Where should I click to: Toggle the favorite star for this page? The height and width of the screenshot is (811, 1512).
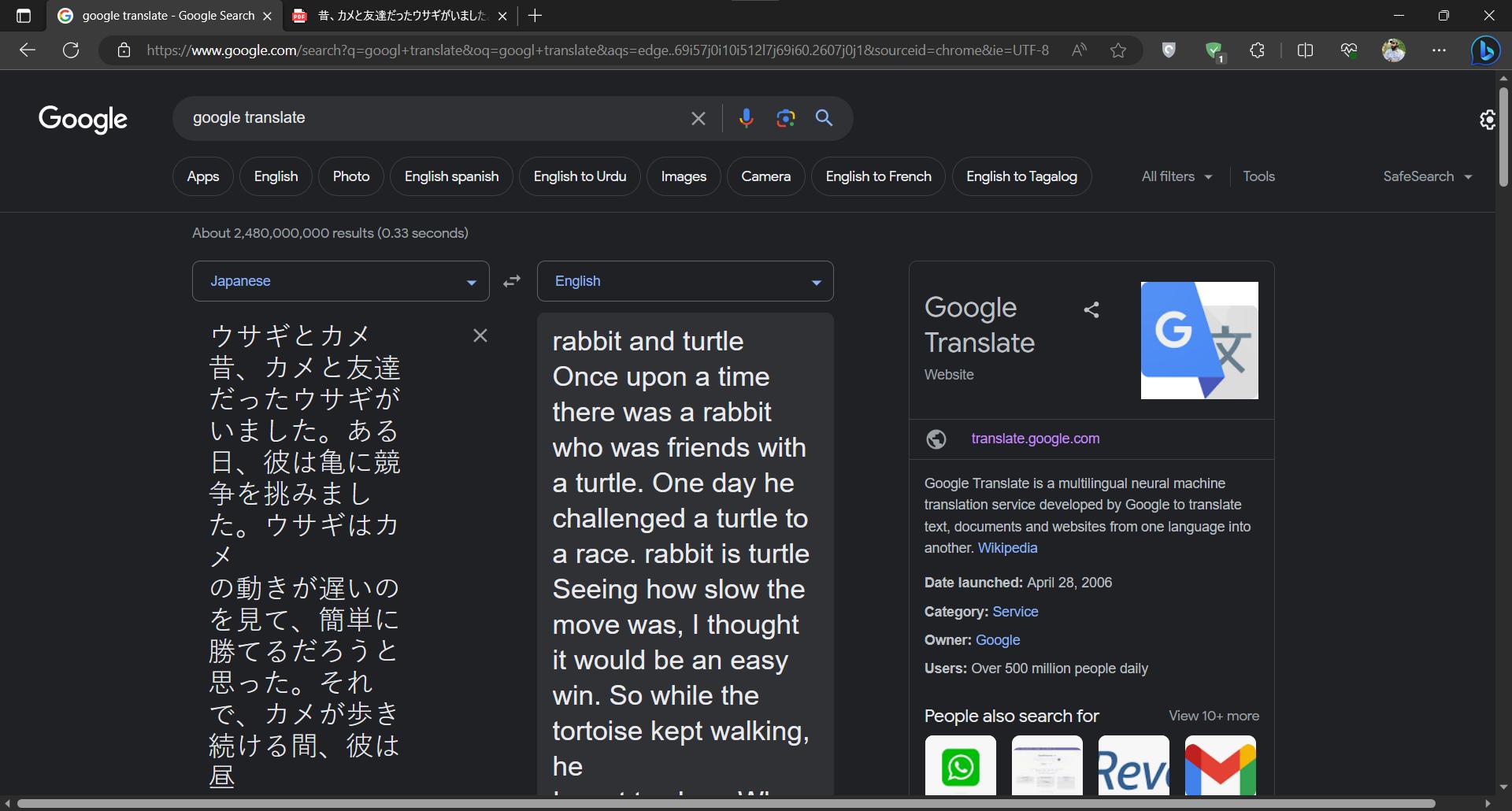pos(1118,50)
